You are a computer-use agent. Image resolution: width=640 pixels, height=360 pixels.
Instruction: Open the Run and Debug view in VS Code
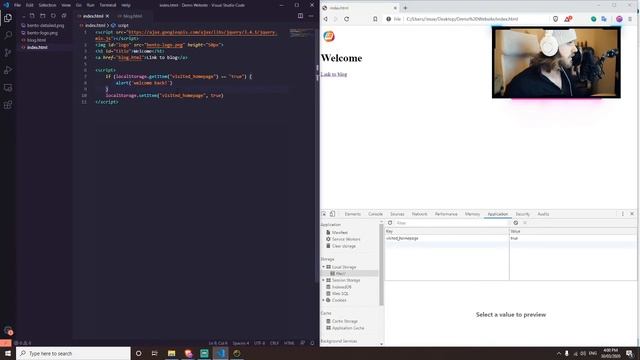point(8,70)
